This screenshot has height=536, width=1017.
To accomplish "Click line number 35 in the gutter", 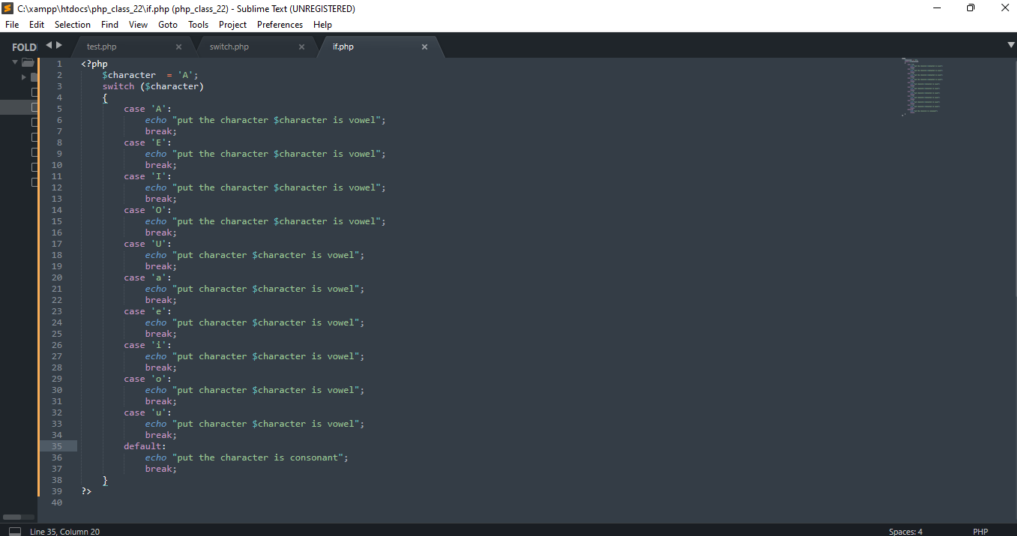I will tap(57, 446).
